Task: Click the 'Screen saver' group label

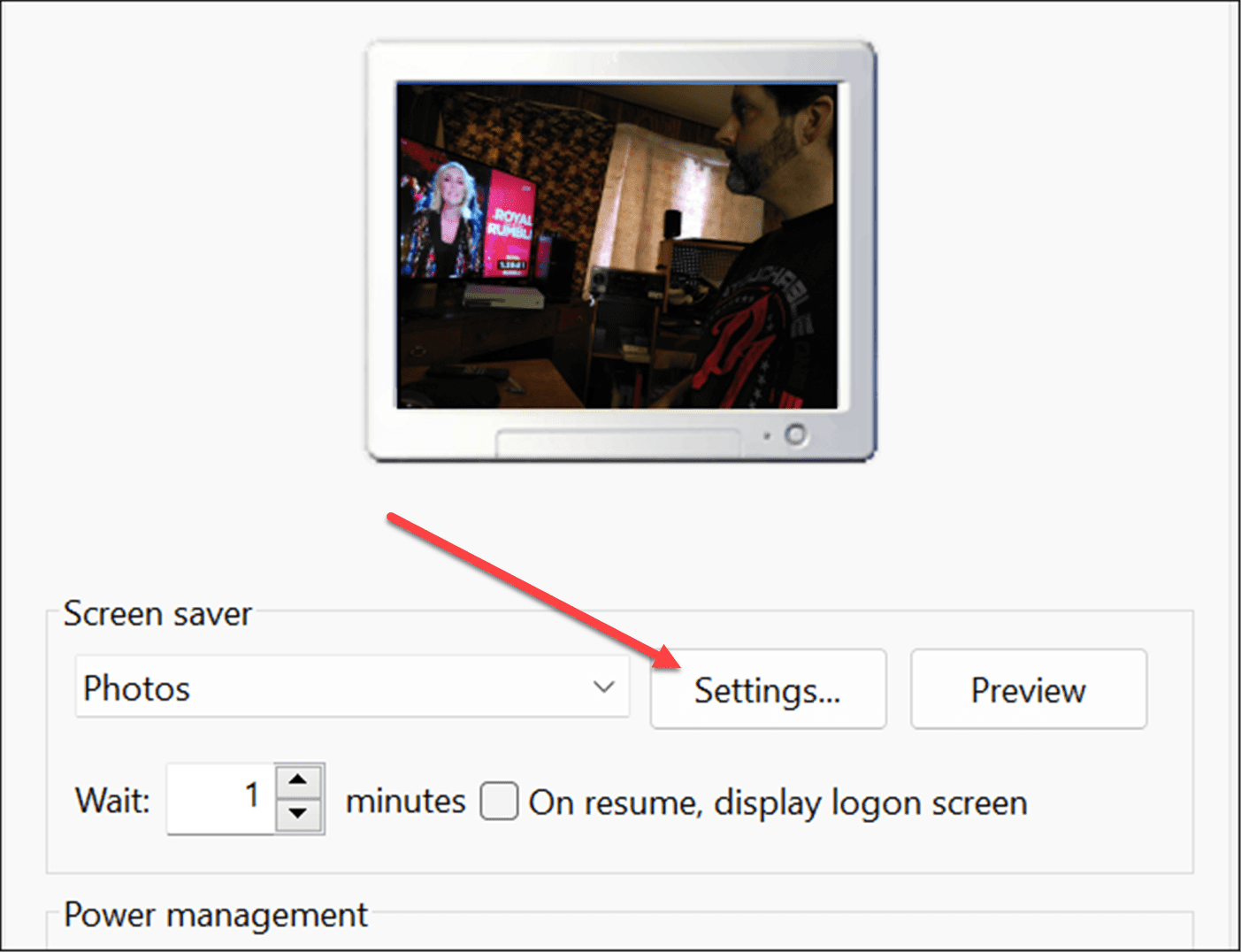Action: coord(157,613)
